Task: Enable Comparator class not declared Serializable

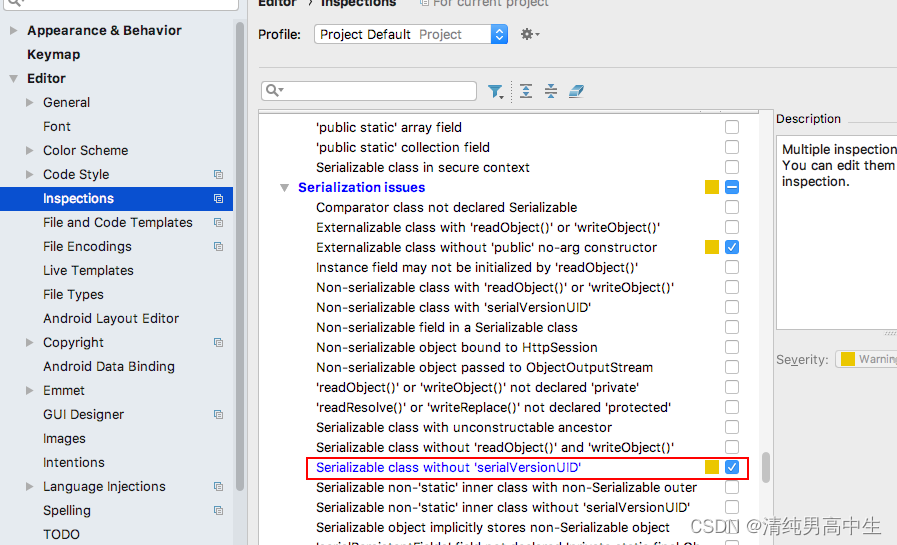Action: tap(732, 207)
